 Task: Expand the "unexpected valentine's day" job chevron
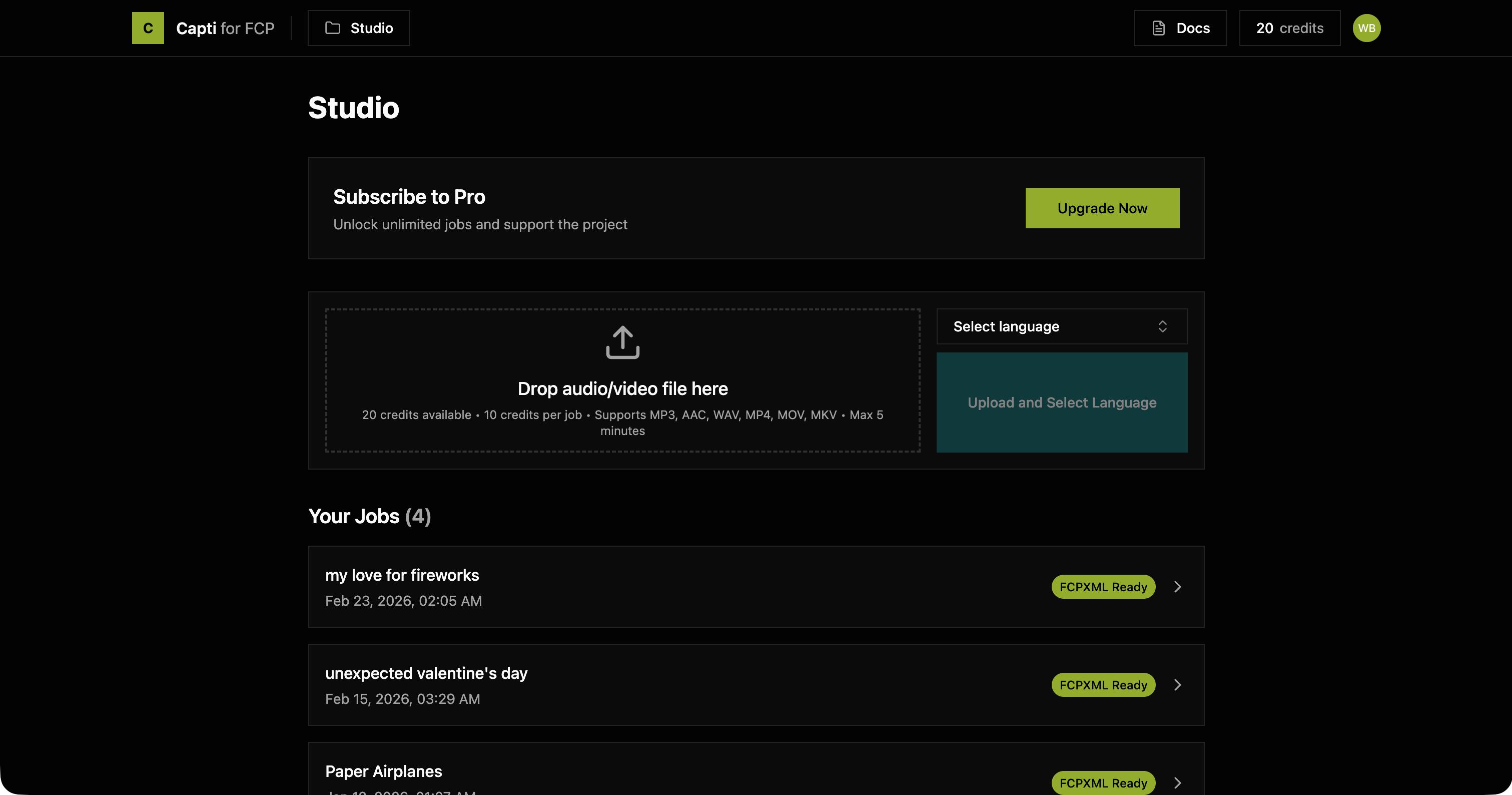(x=1177, y=685)
